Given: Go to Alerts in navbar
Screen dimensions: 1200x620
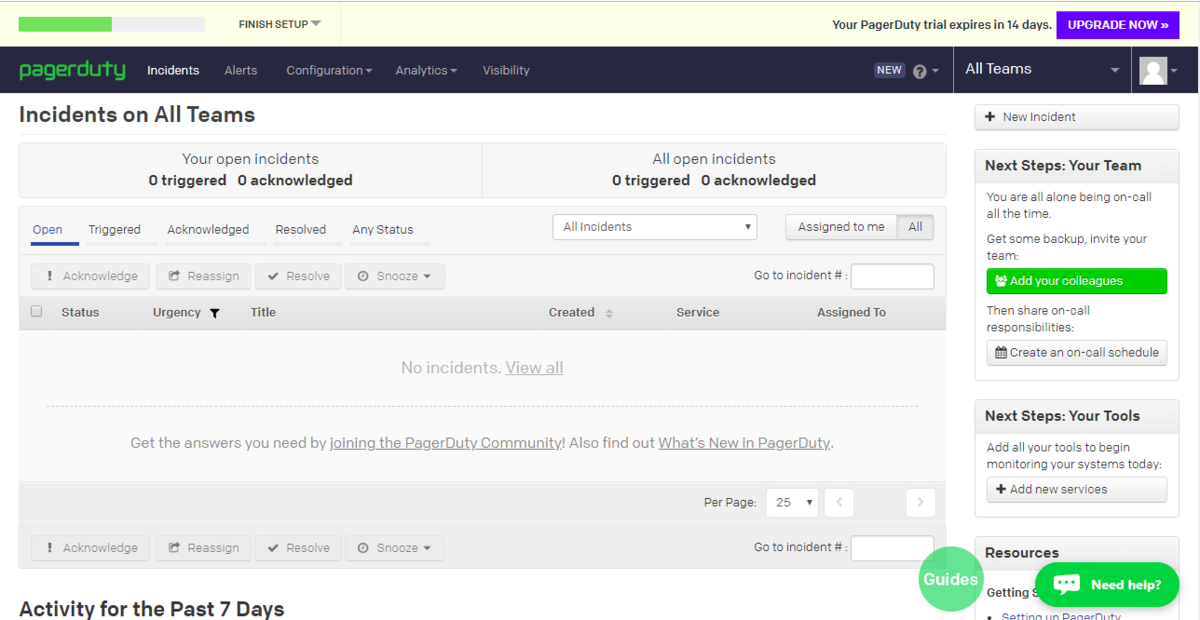Looking at the screenshot, I should click(x=241, y=70).
